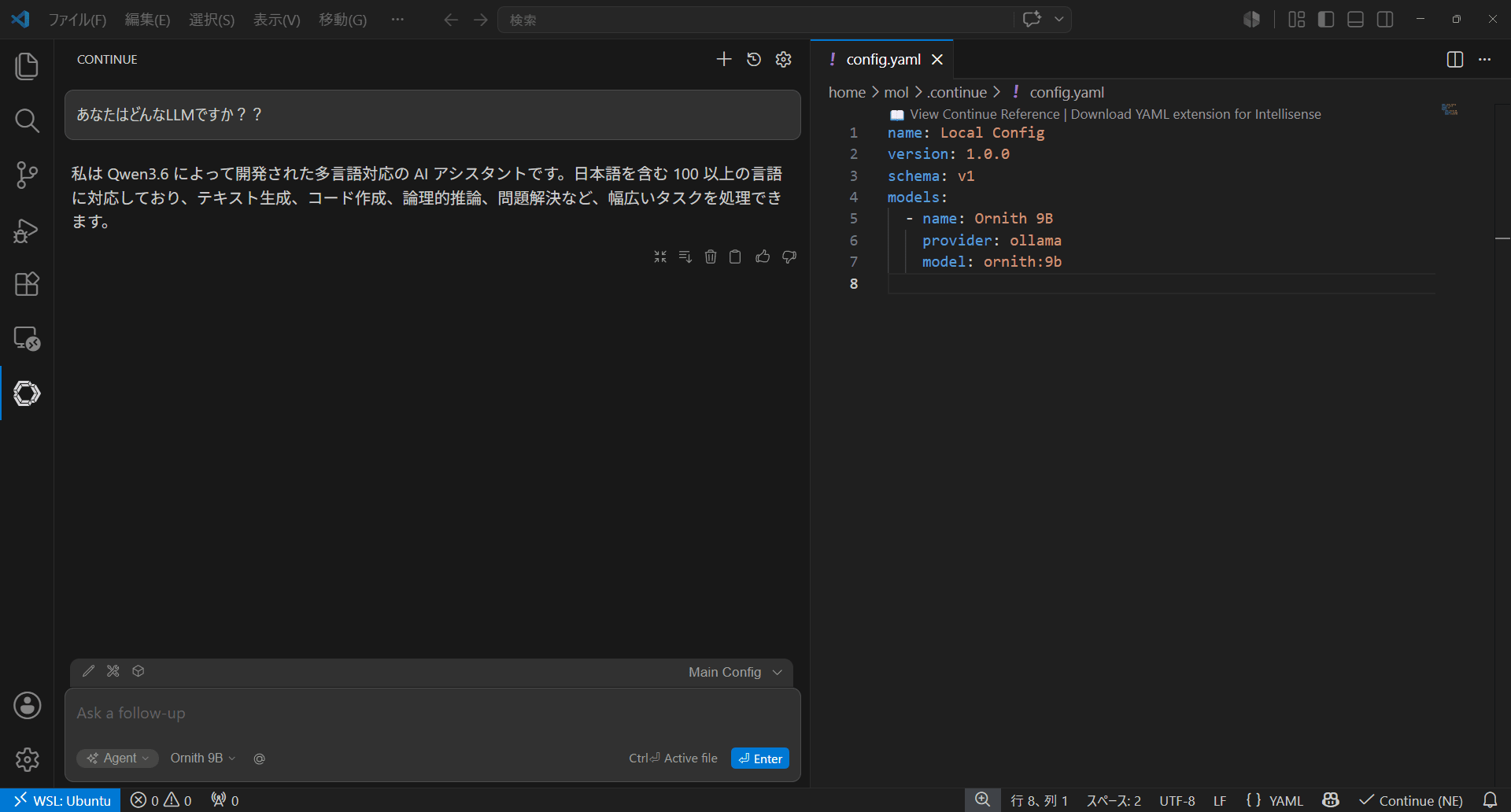This screenshot has width=1511, height=812.
Task: Copy the assistant response to clipboard
Action: (735, 257)
